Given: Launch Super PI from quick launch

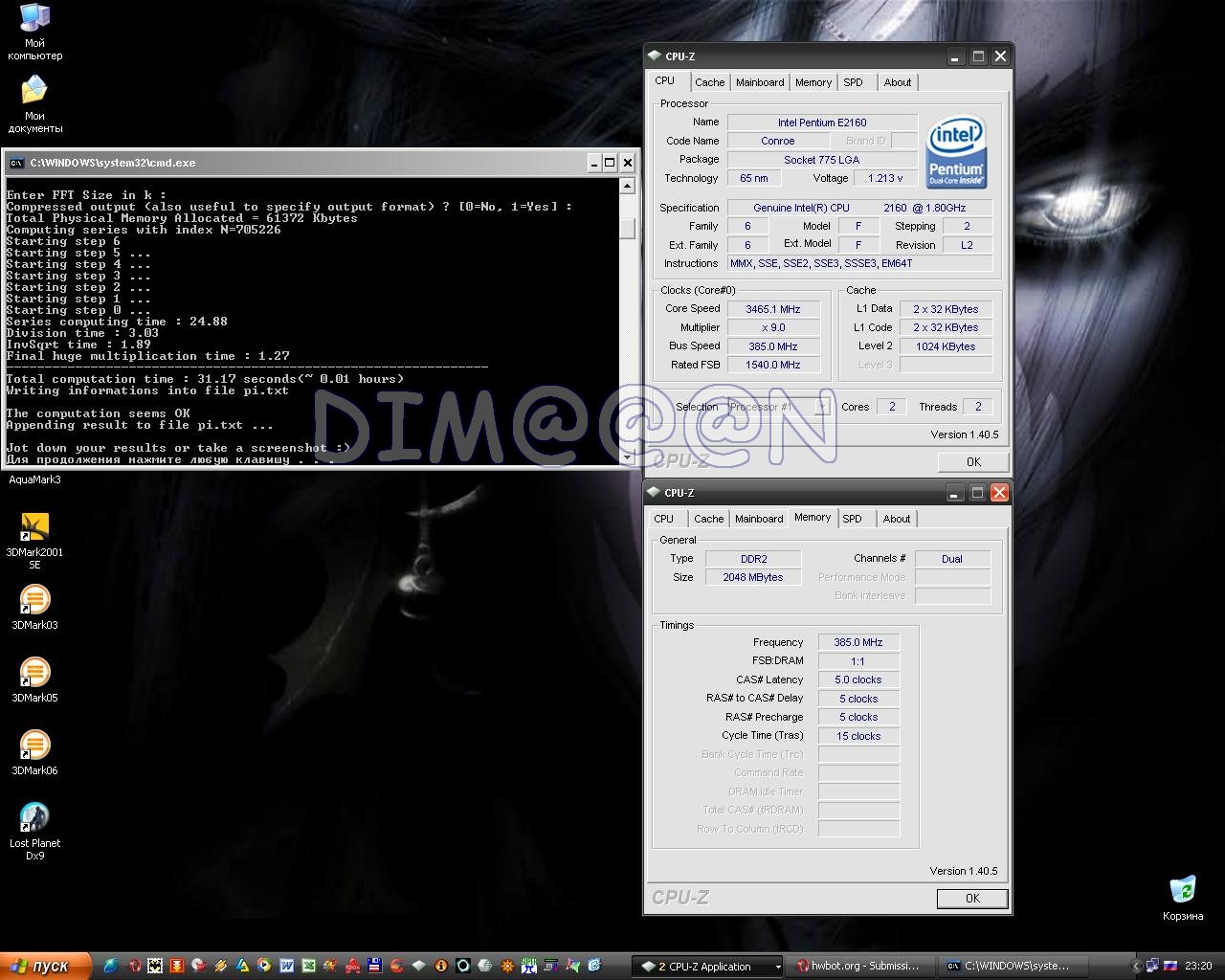Looking at the screenshot, I should coord(528,966).
